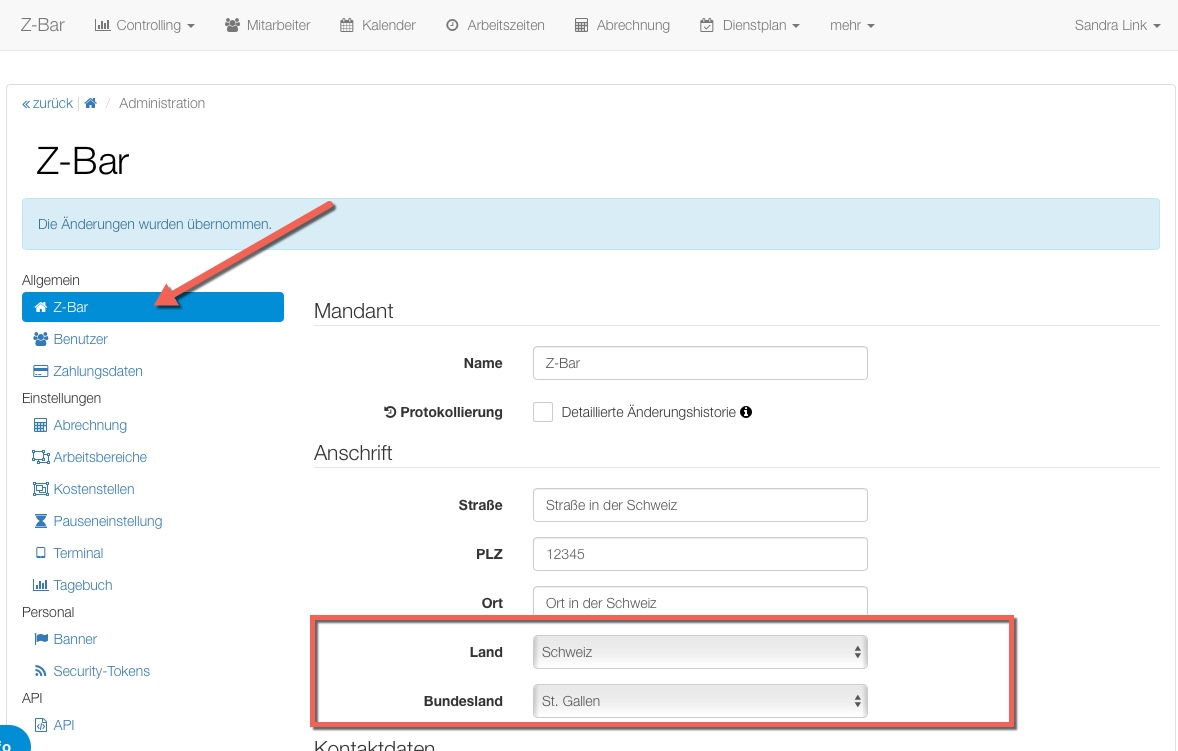1178x751 pixels.
Task: Click the sidebar Abrechnung calculator icon
Action: pos(41,425)
